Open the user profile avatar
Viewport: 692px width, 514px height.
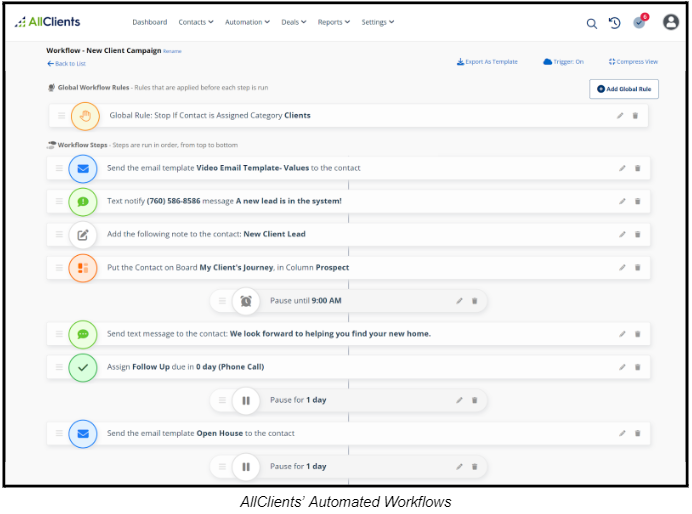click(671, 22)
